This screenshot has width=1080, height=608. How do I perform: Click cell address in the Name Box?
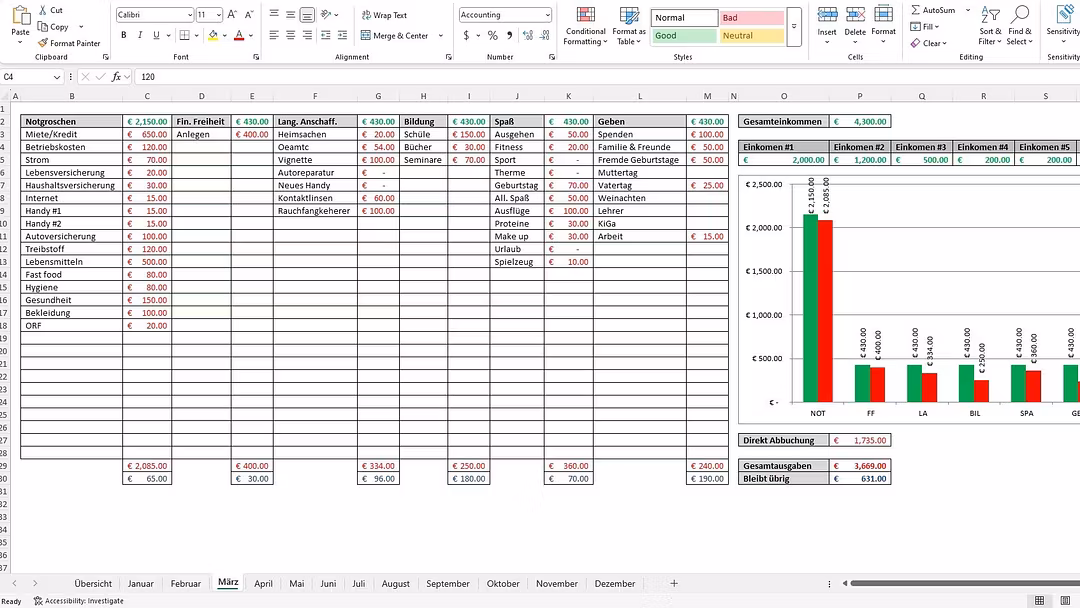click(x=35, y=77)
